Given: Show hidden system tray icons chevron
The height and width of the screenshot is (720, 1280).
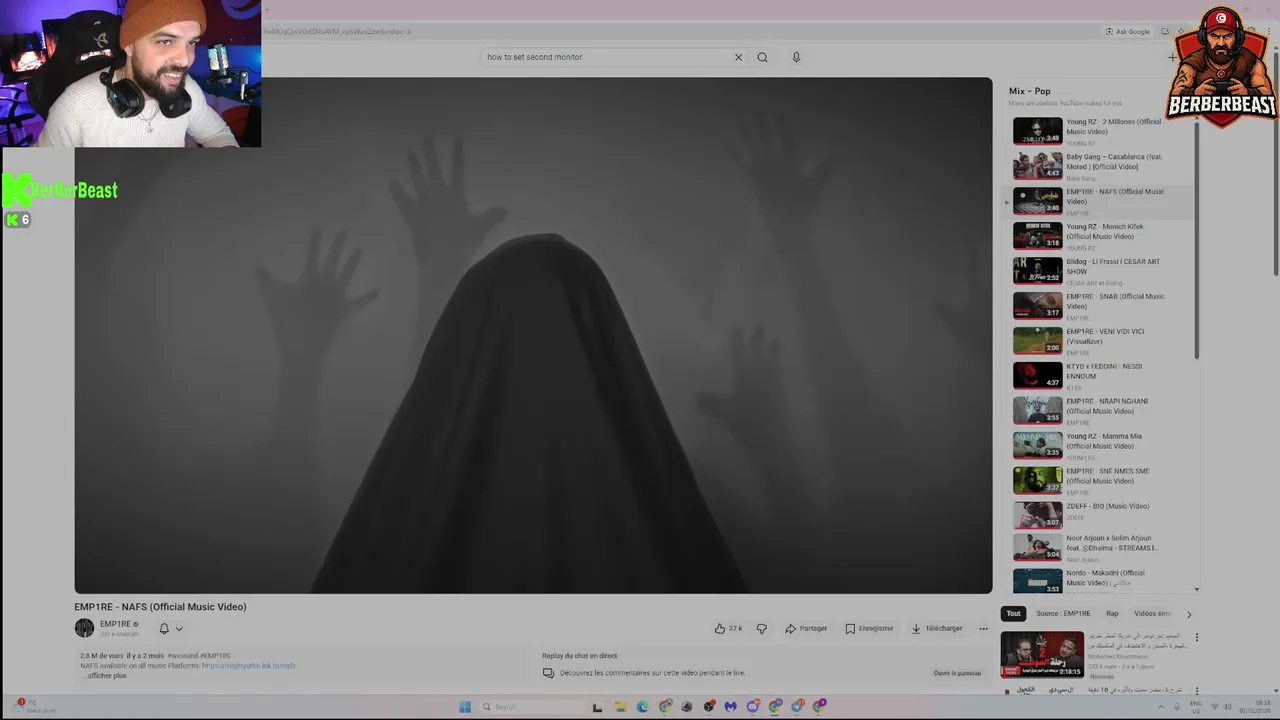Looking at the screenshot, I should [1162, 707].
